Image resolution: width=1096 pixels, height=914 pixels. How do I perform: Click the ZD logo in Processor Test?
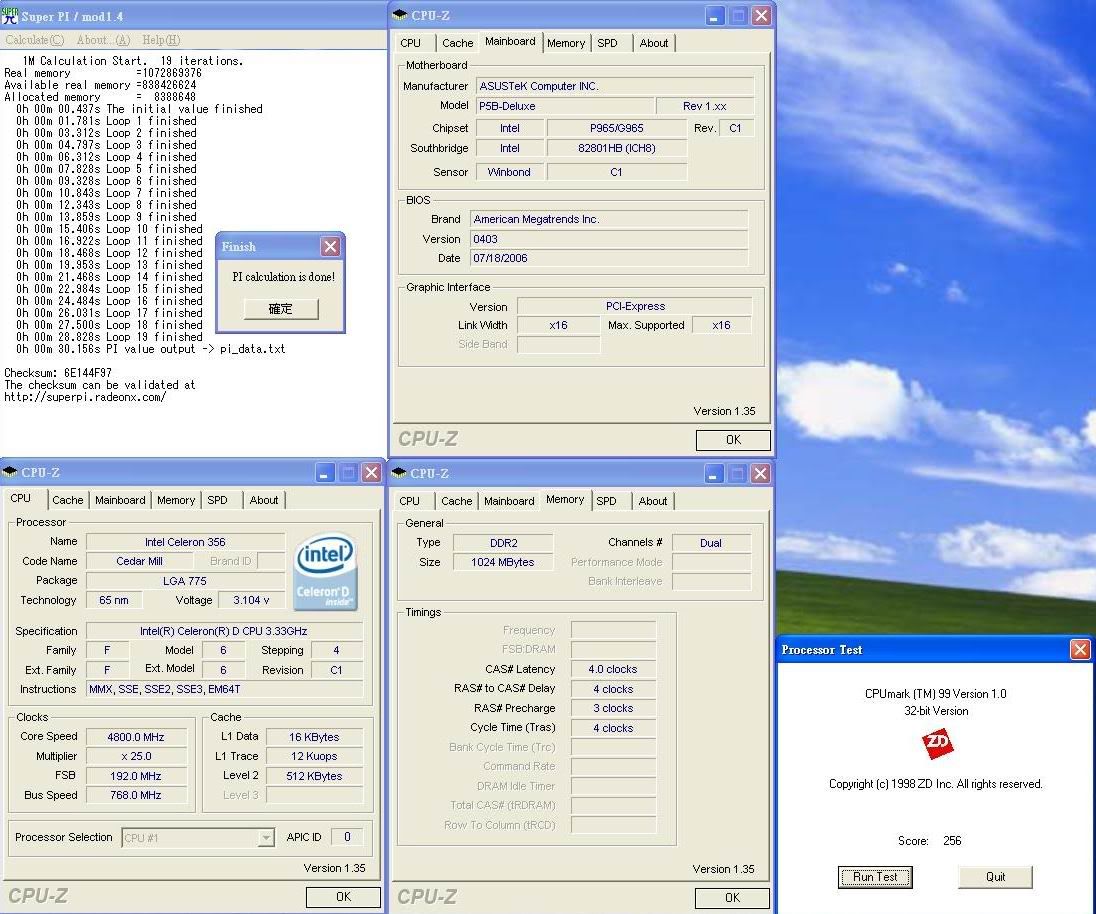(937, 743)
